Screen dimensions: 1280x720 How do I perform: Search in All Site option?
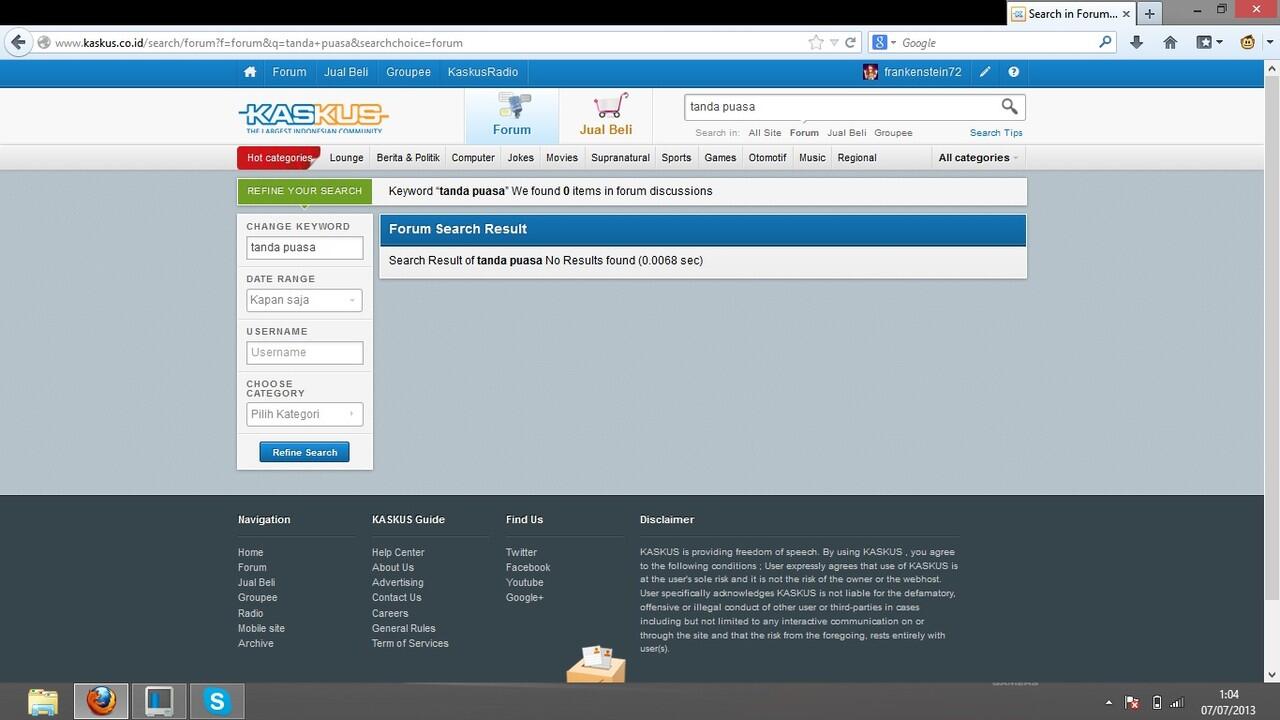[x=765, y=132]
